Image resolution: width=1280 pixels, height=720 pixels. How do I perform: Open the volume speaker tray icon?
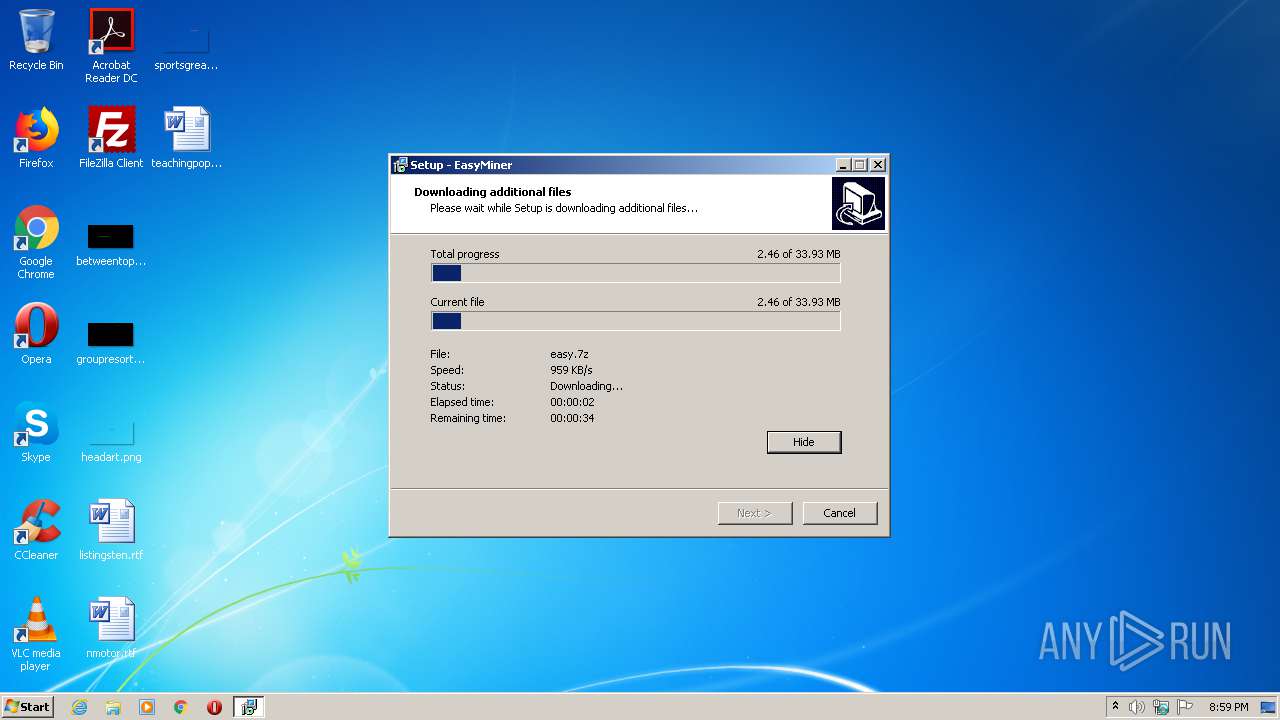1137,707
